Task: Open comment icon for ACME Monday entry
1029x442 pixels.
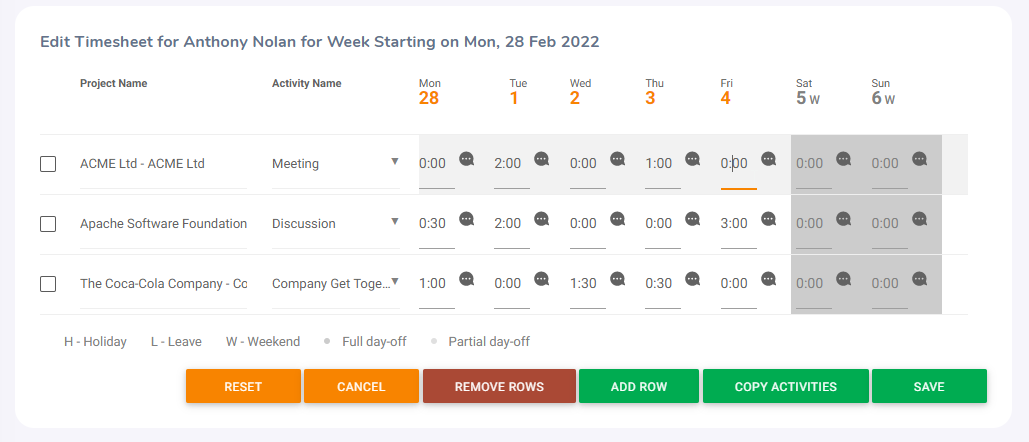Action: point(467,159)
